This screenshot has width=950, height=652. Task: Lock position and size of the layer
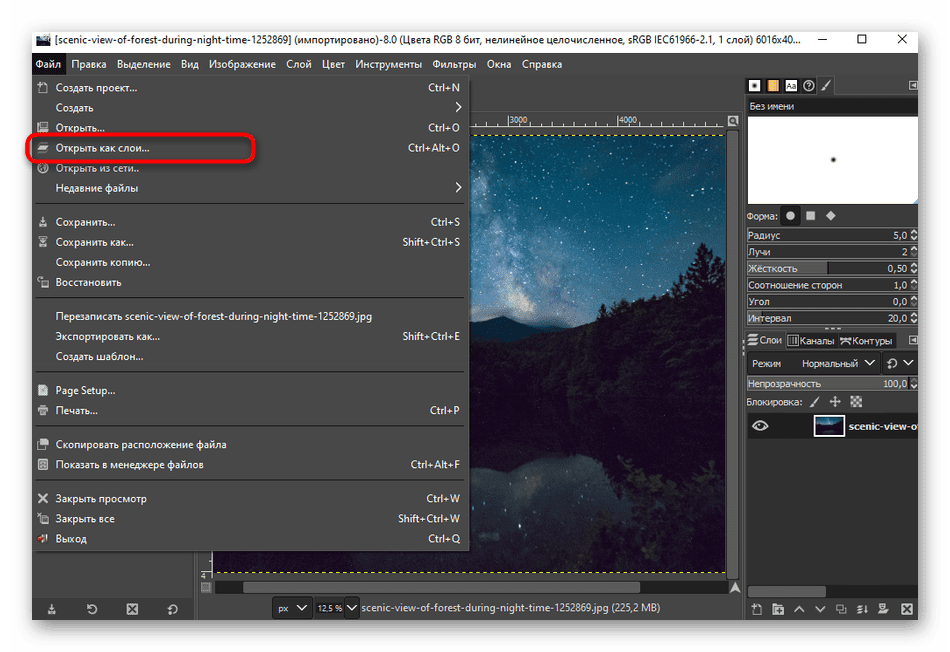pos(835,402)
